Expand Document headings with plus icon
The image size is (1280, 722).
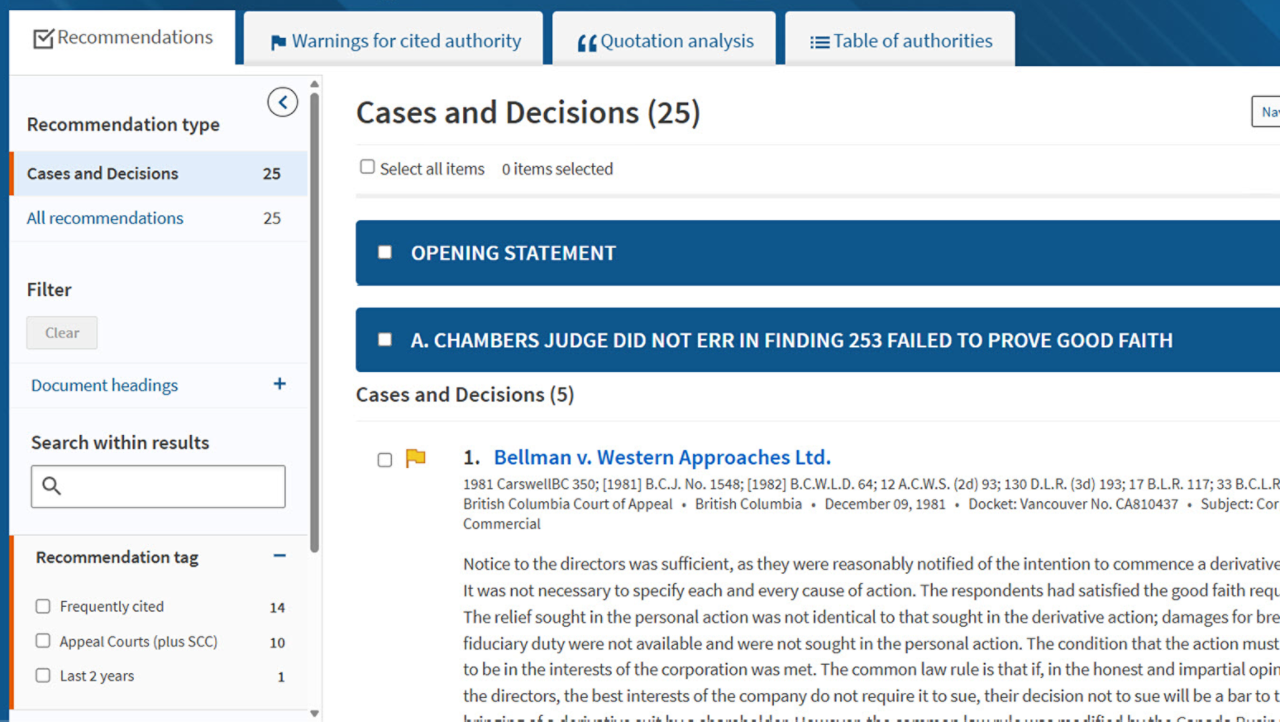tap(280, 384)
